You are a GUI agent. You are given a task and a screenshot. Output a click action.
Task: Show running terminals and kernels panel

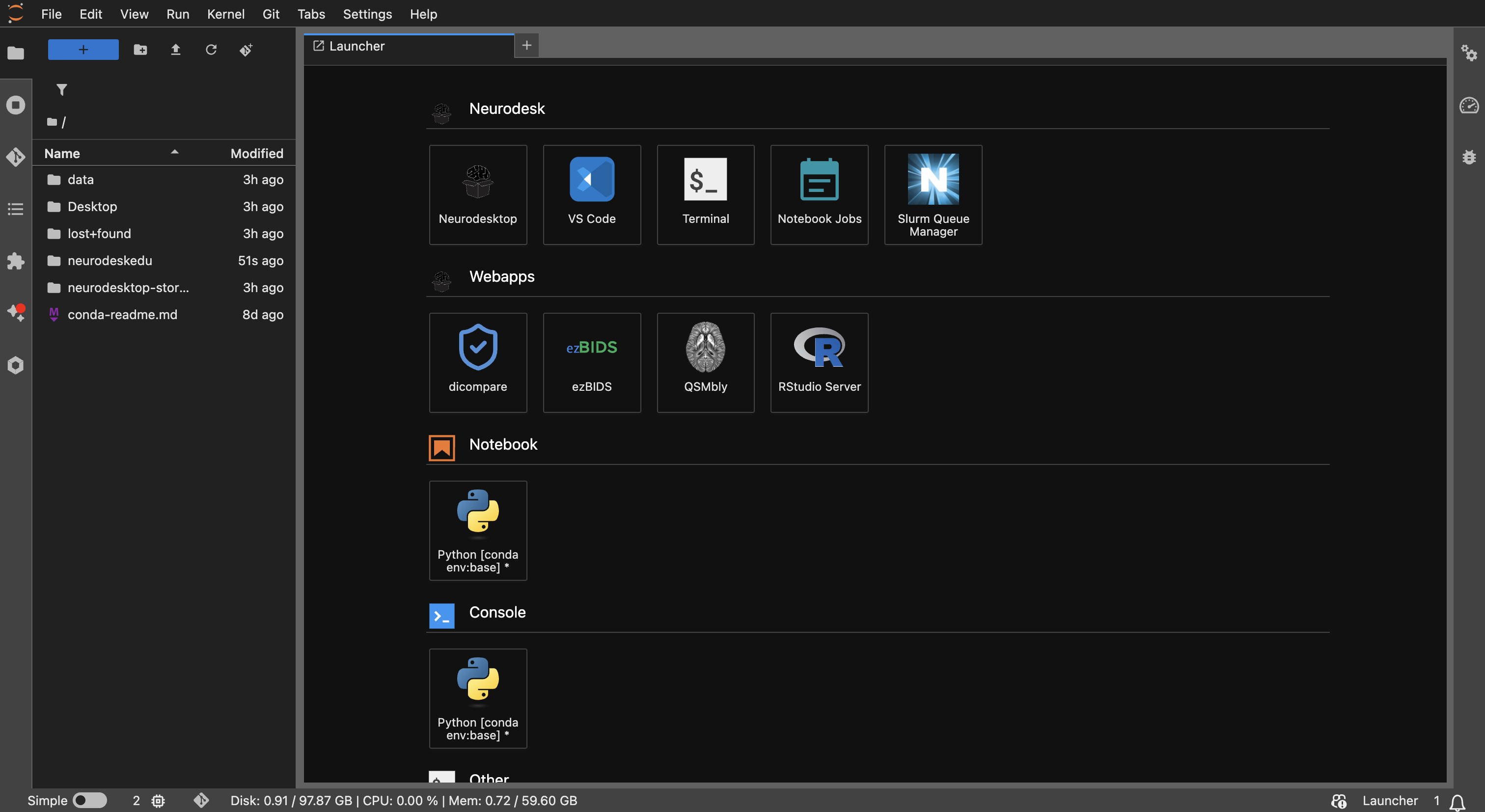coord(16,105)
